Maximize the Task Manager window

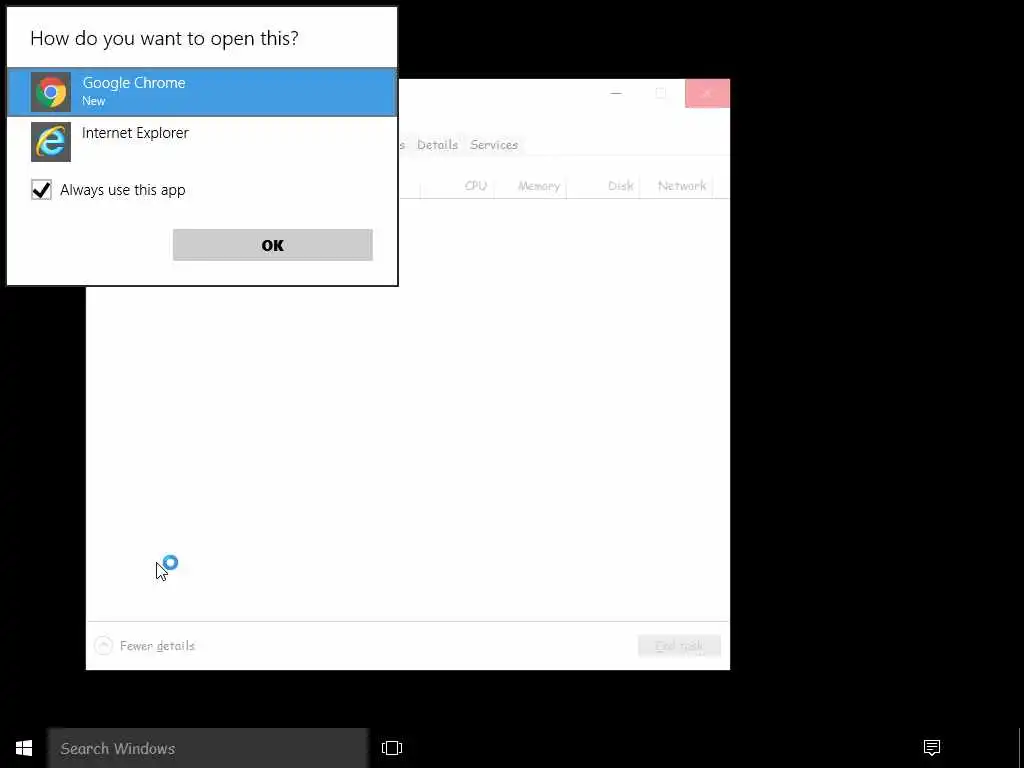click(x=661, y=94)
